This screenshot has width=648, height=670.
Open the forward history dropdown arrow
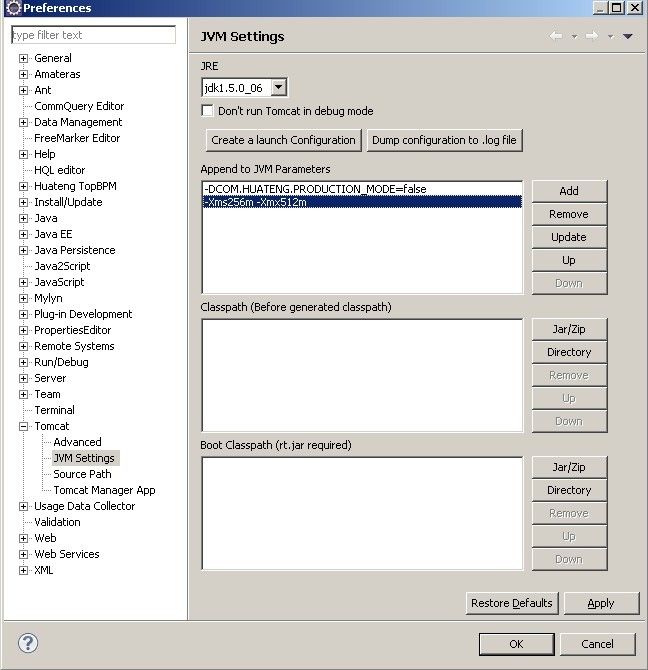(x=611, y=37)
